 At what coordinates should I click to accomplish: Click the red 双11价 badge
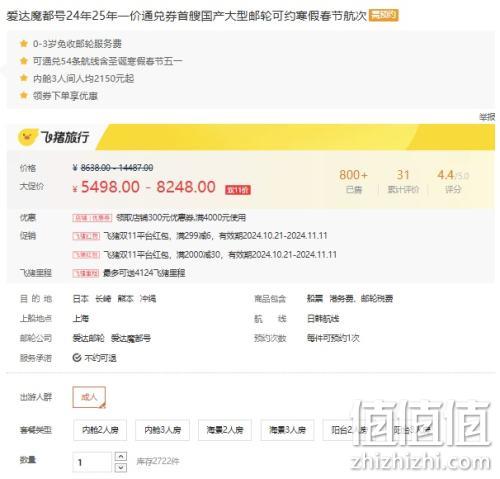click(238, 190)
